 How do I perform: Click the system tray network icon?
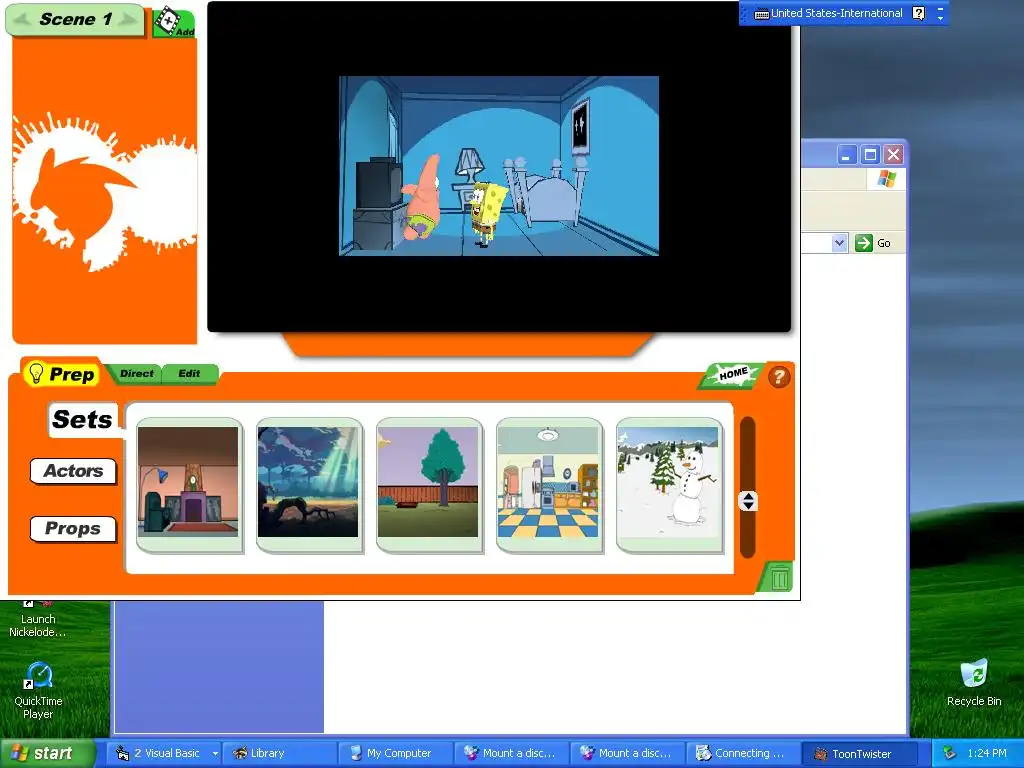[x=950, y=753]
